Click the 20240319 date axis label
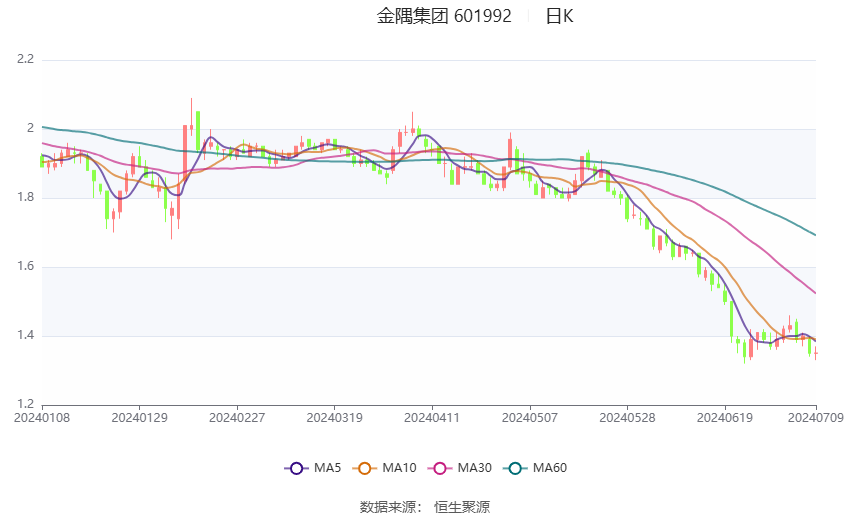Viewport: 850px width, 517px height. pyautogui.click(x=334, y=418)
